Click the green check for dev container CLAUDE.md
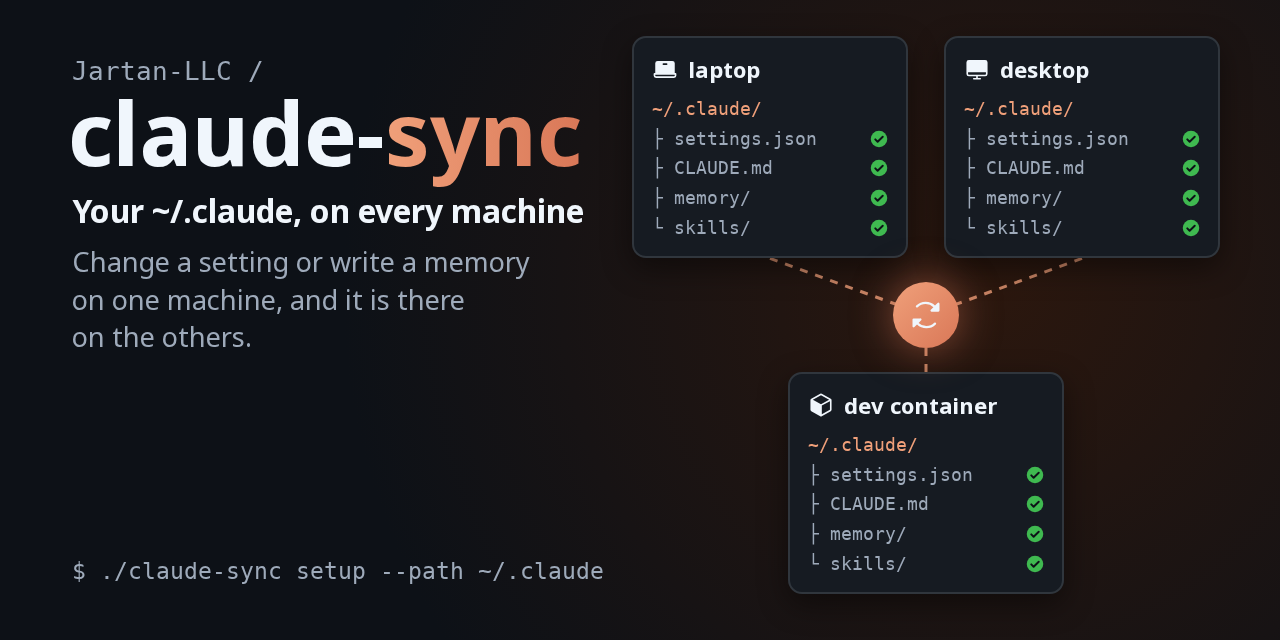1280x640 pixels. click(x=1035, y=504)
